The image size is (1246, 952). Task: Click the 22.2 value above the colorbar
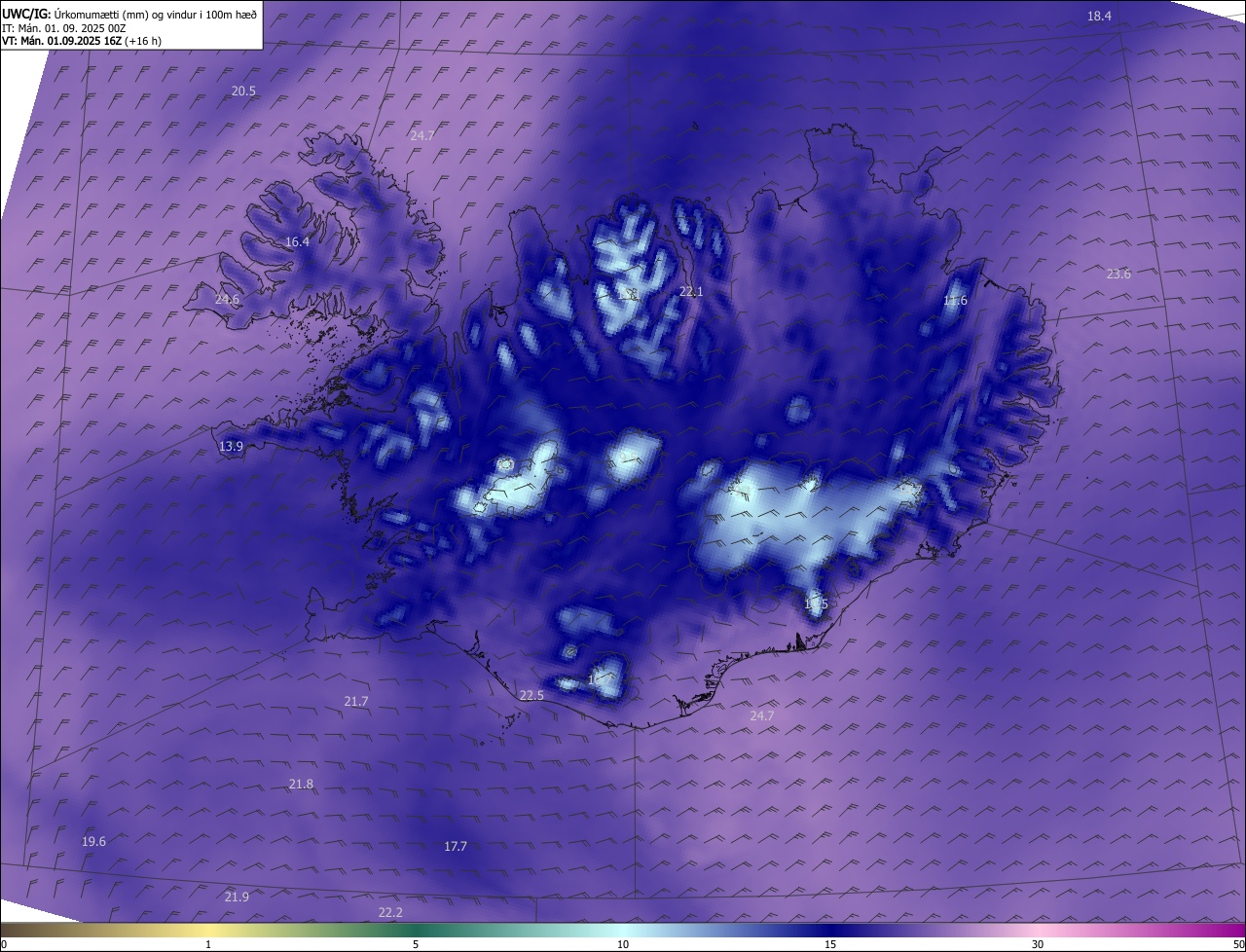coord(390,912)
